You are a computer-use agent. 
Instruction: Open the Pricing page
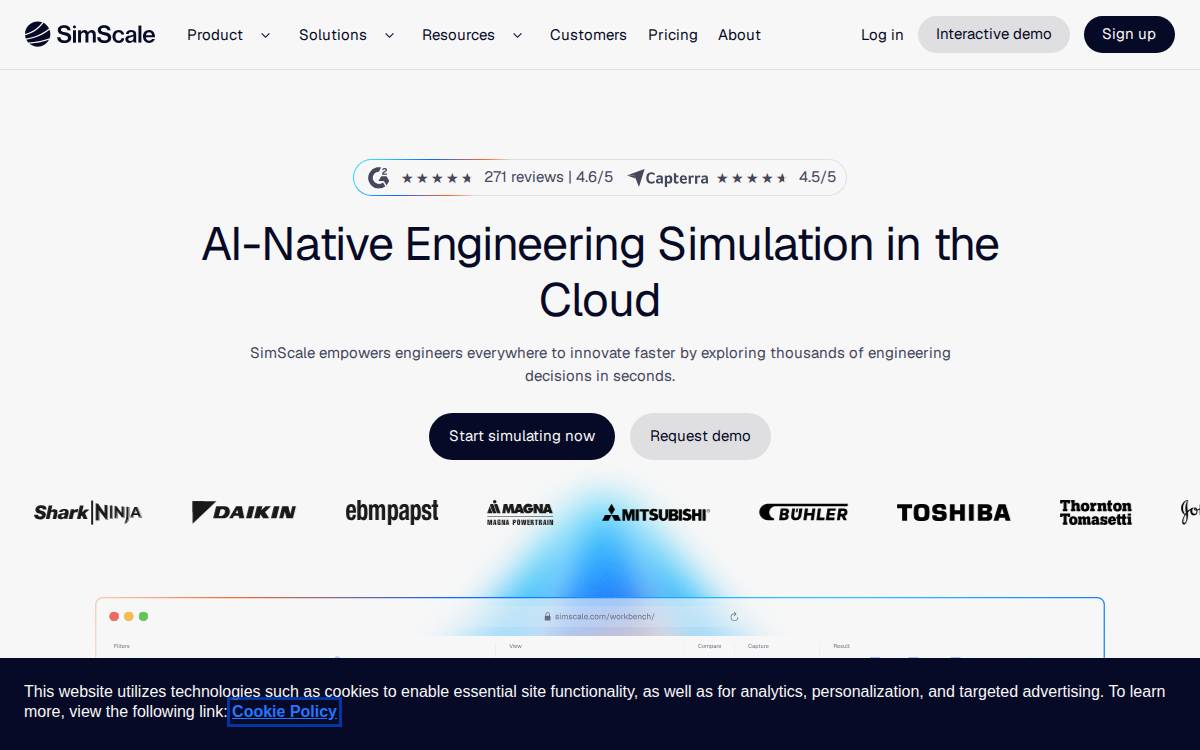click(x=673, y=35)
